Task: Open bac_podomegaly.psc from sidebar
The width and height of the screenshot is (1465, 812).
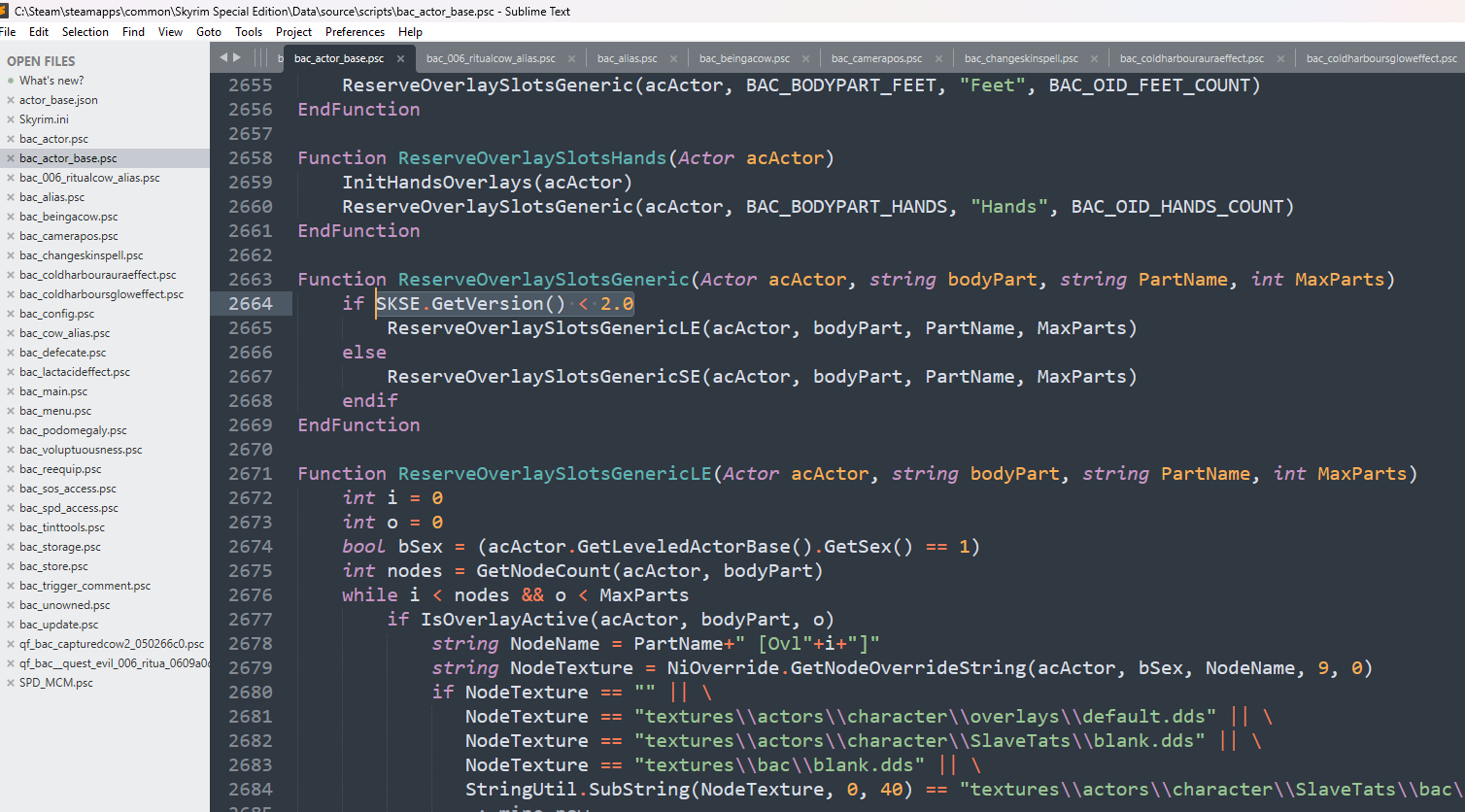Action: coord(73,430)
